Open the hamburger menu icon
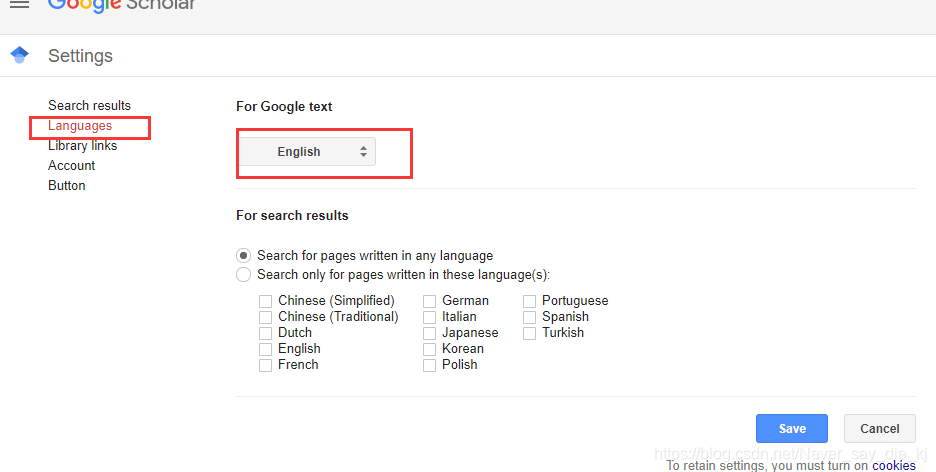Screen dimensions: 936x472 20,4
